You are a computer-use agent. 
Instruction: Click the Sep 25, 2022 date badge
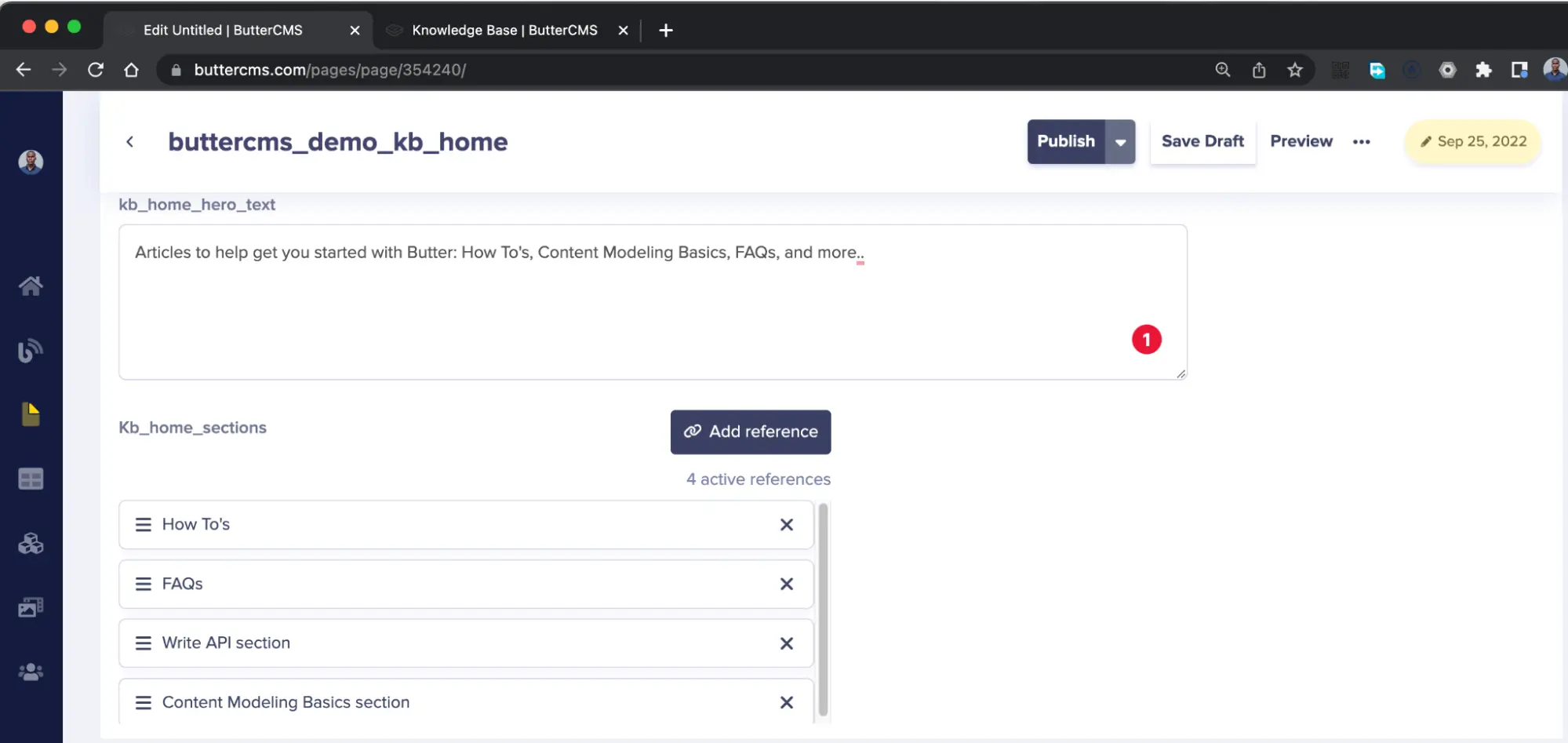pyautogui.click(x=1473, y=142)
